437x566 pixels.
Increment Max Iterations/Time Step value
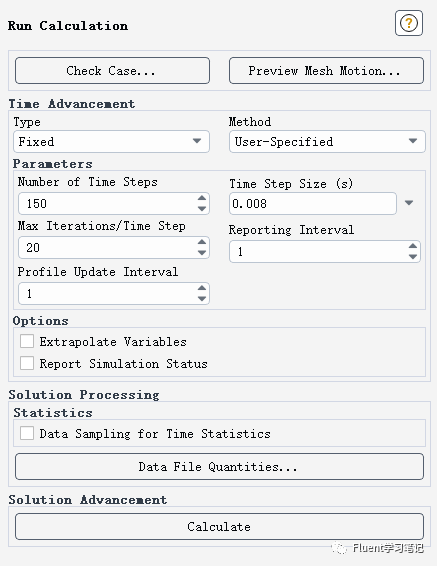[x=202, y=242]
